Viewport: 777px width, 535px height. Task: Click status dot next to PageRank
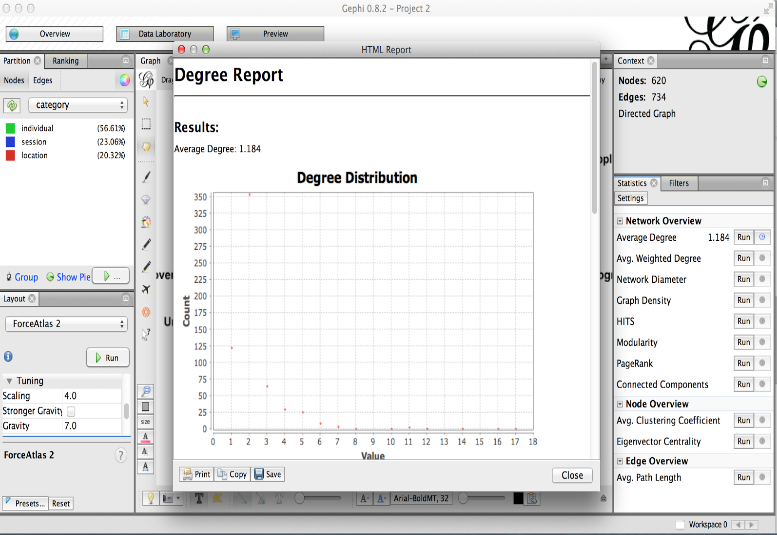[762, 363]
